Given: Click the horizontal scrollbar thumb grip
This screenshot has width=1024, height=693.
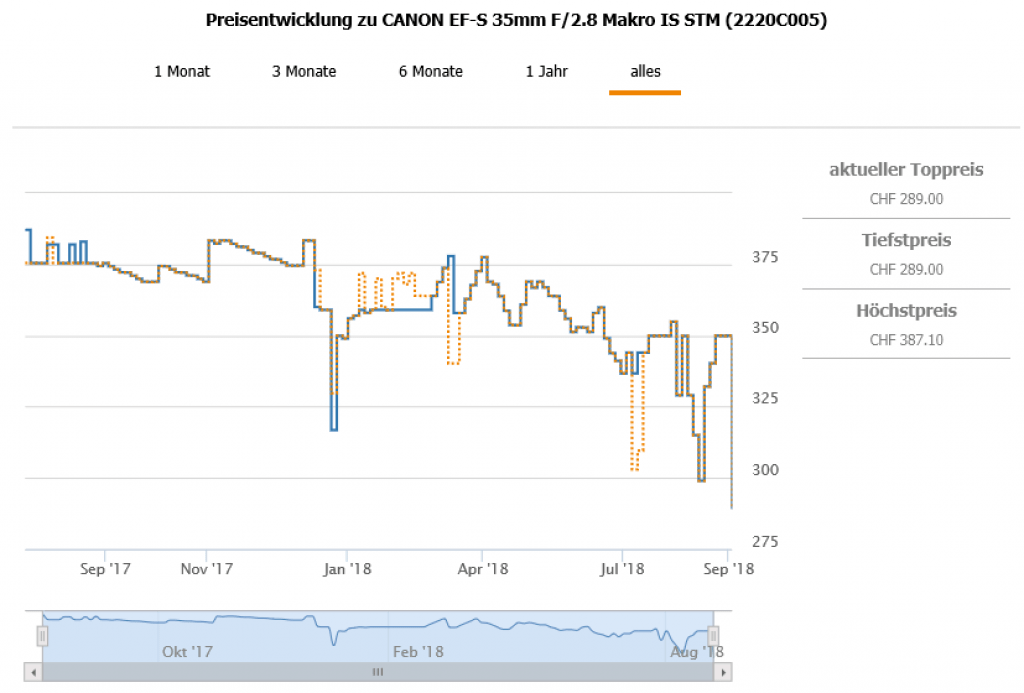Looking at the screenshot, I should (378, 672).
